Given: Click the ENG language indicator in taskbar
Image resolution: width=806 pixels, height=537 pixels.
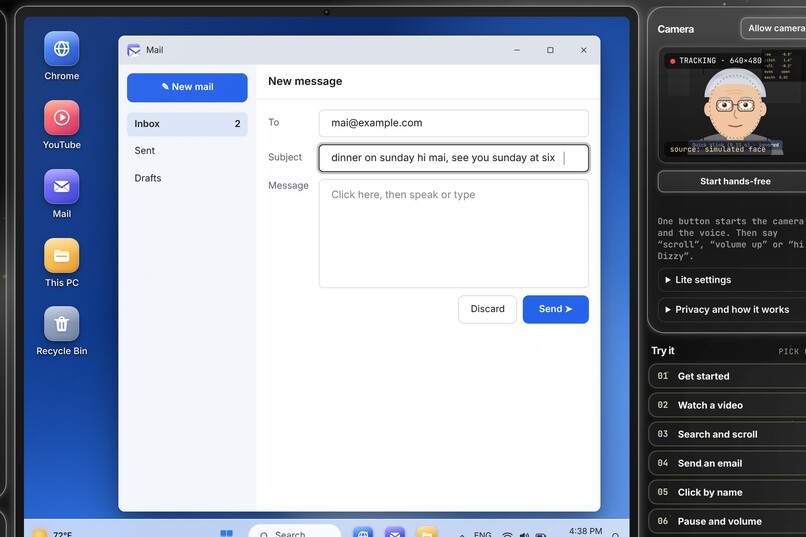Looking at the screenshot, I should click(x=483, y=534).
